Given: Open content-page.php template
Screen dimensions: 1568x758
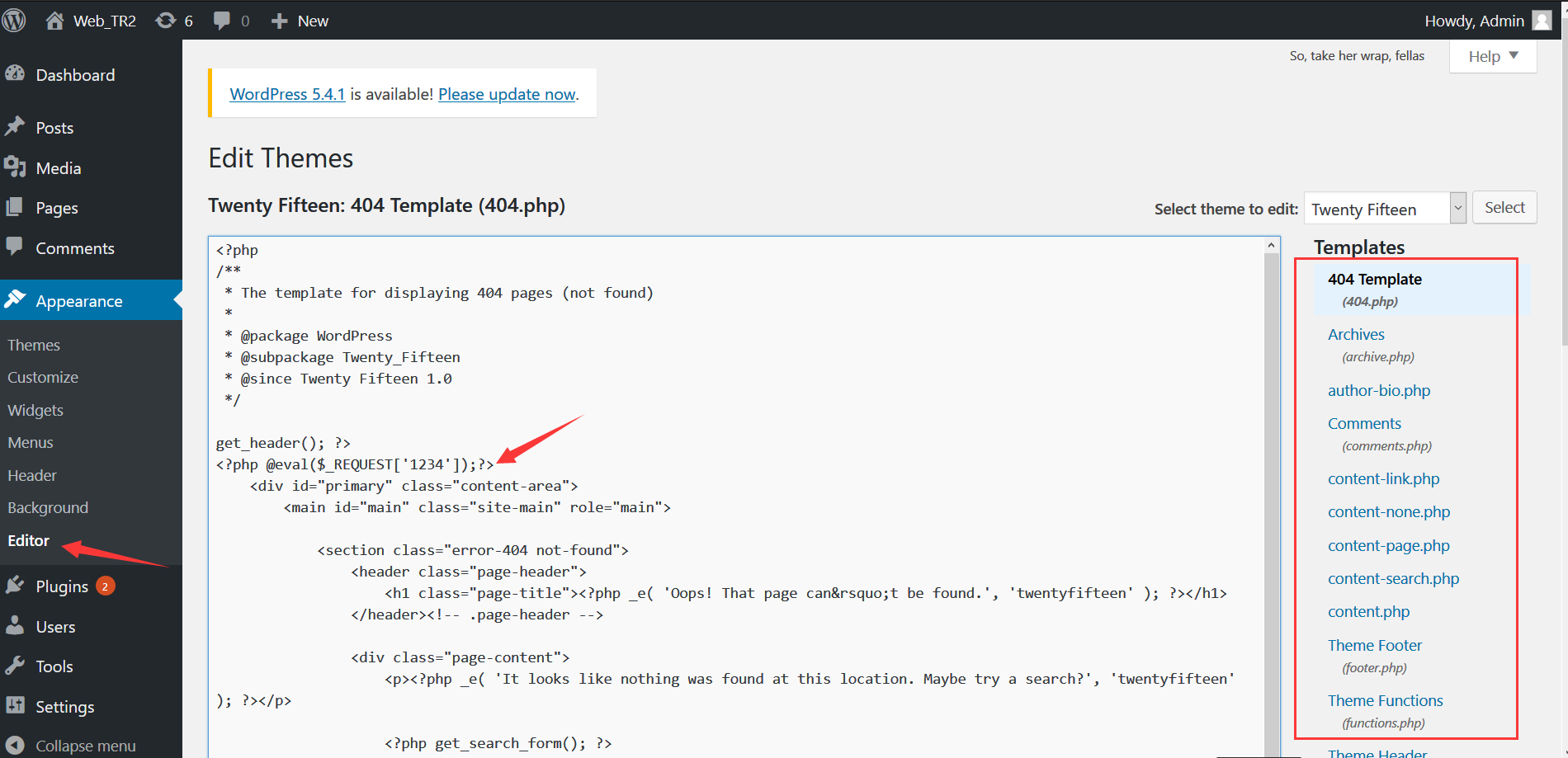Looking at the screenshot, I should pos(1389,545).
